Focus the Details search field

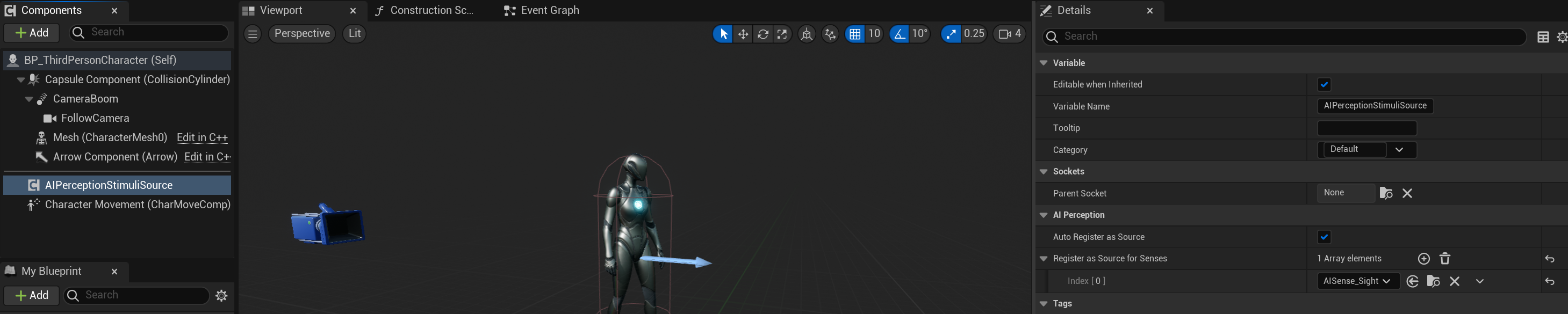1284,36
